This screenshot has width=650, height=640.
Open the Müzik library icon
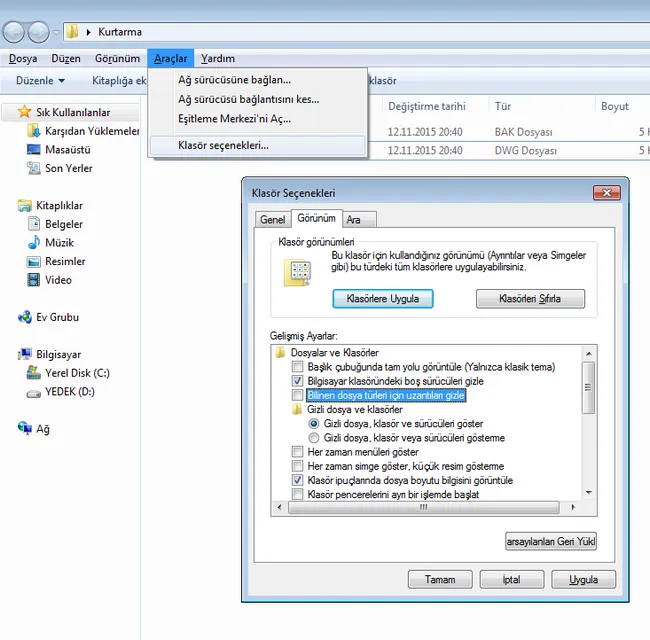(x=35, y=243)
